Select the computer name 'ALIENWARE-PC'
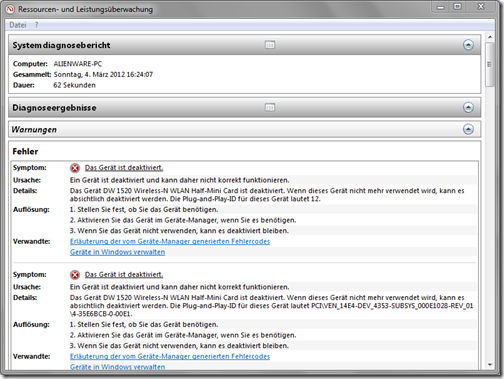 [78, 64]
